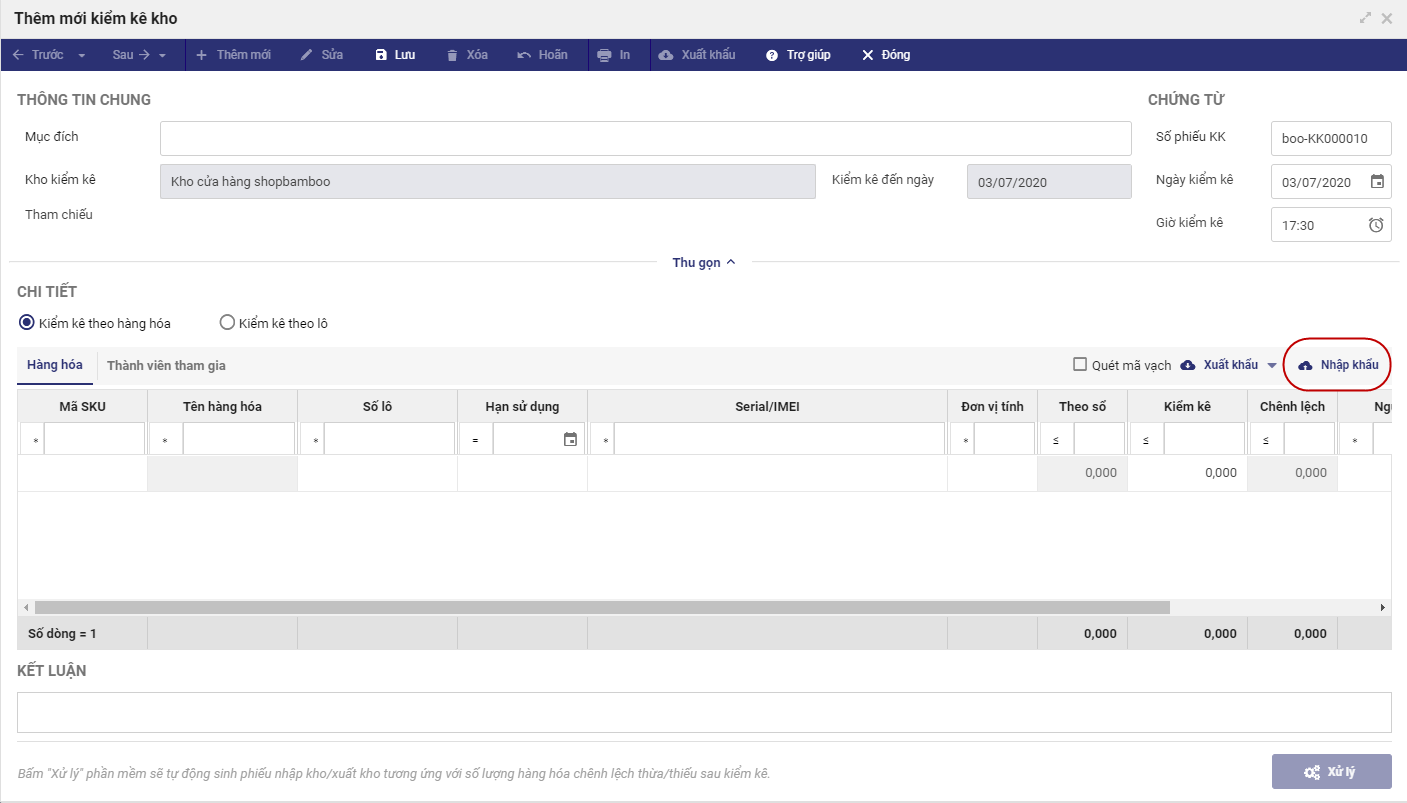Click the Serial/IMEI filter input
Viewport: 1407px width, 803px height.
780,439
